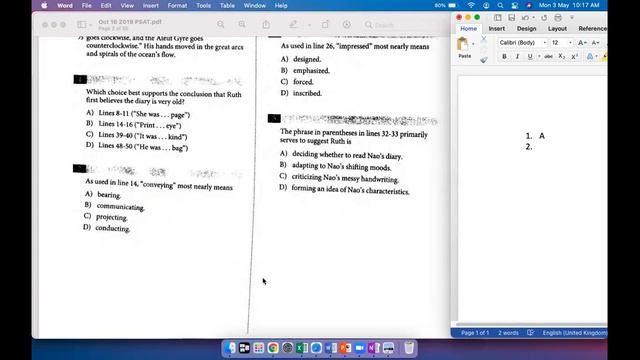
Task: Switch to the Insert ribbon tab
Action: coord(496,29)
